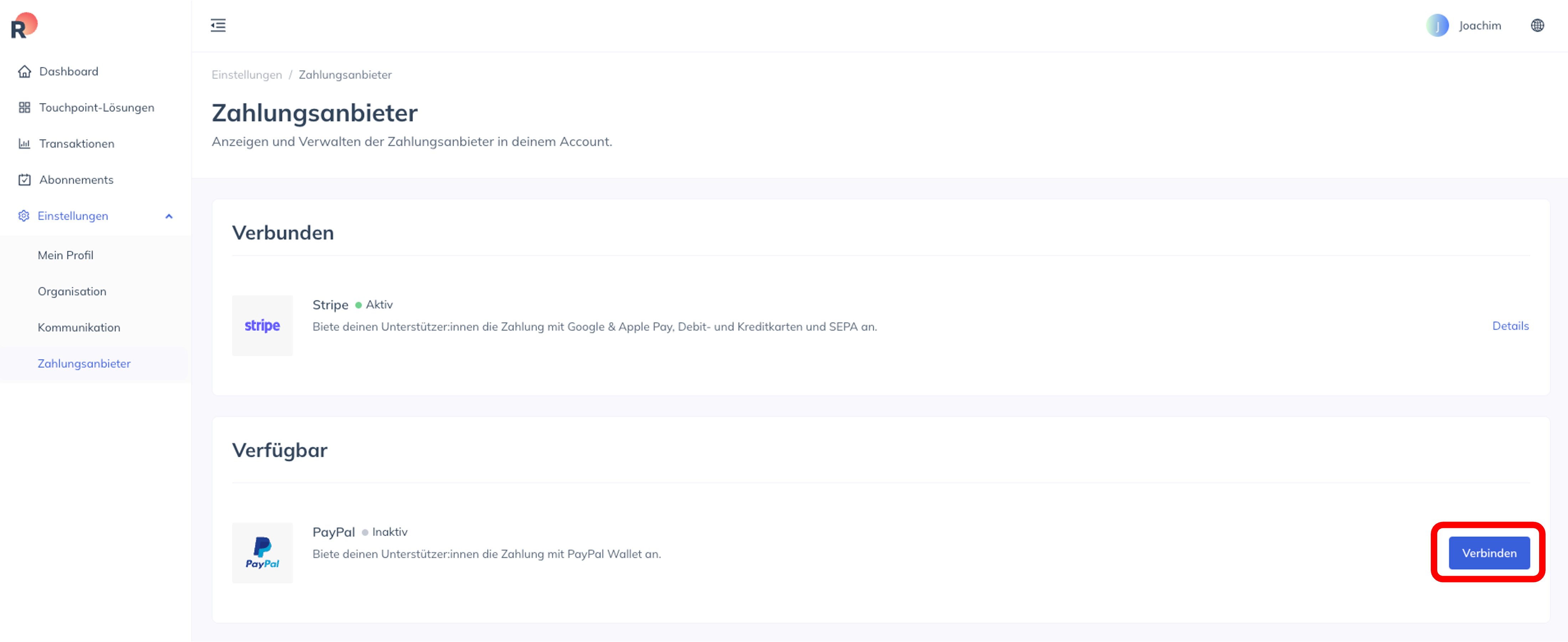The width and height of the screenshot is (1568, 642).
Task: Open Stripe Details link
Action: click(1510, 326)
